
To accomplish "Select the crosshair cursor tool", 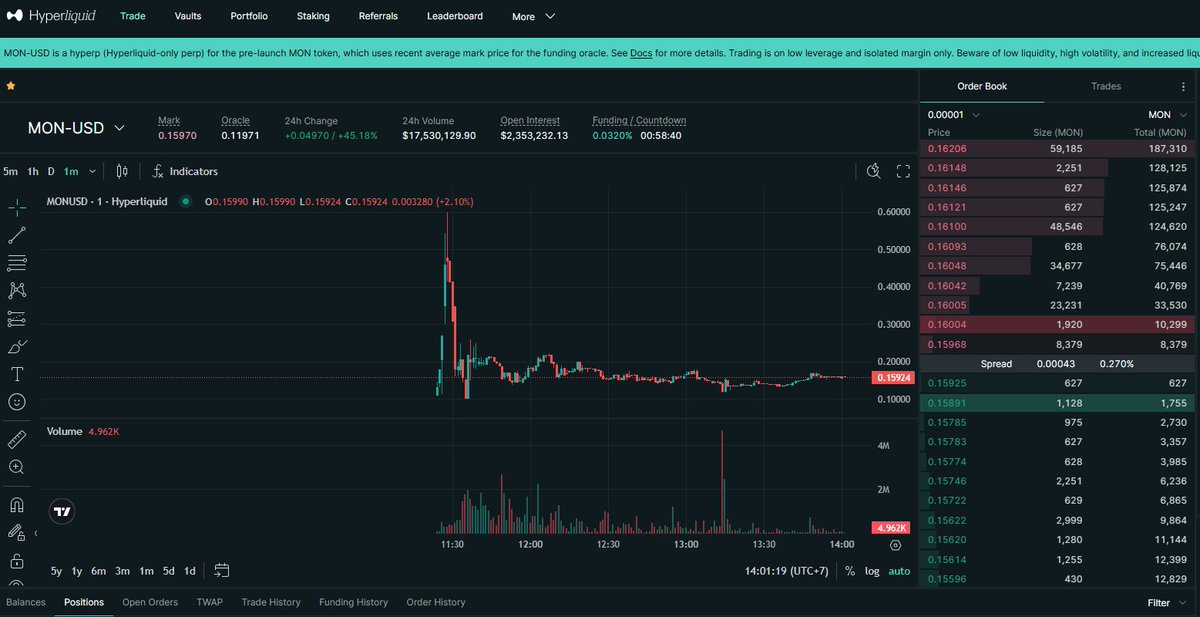I will click(x=17, y=208).
